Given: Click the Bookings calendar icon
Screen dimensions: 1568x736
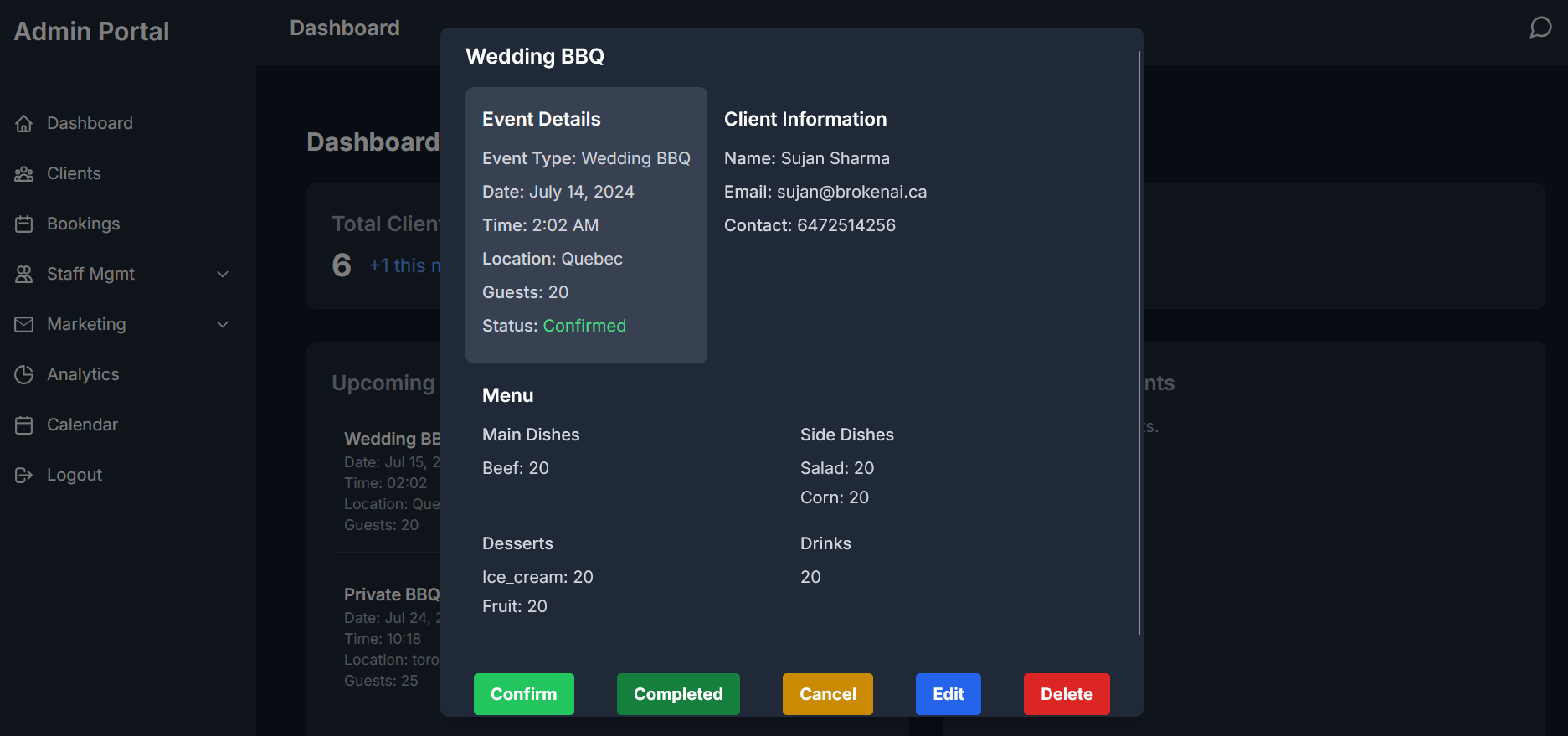Looking at the screenshot, I should click(24, 224).
